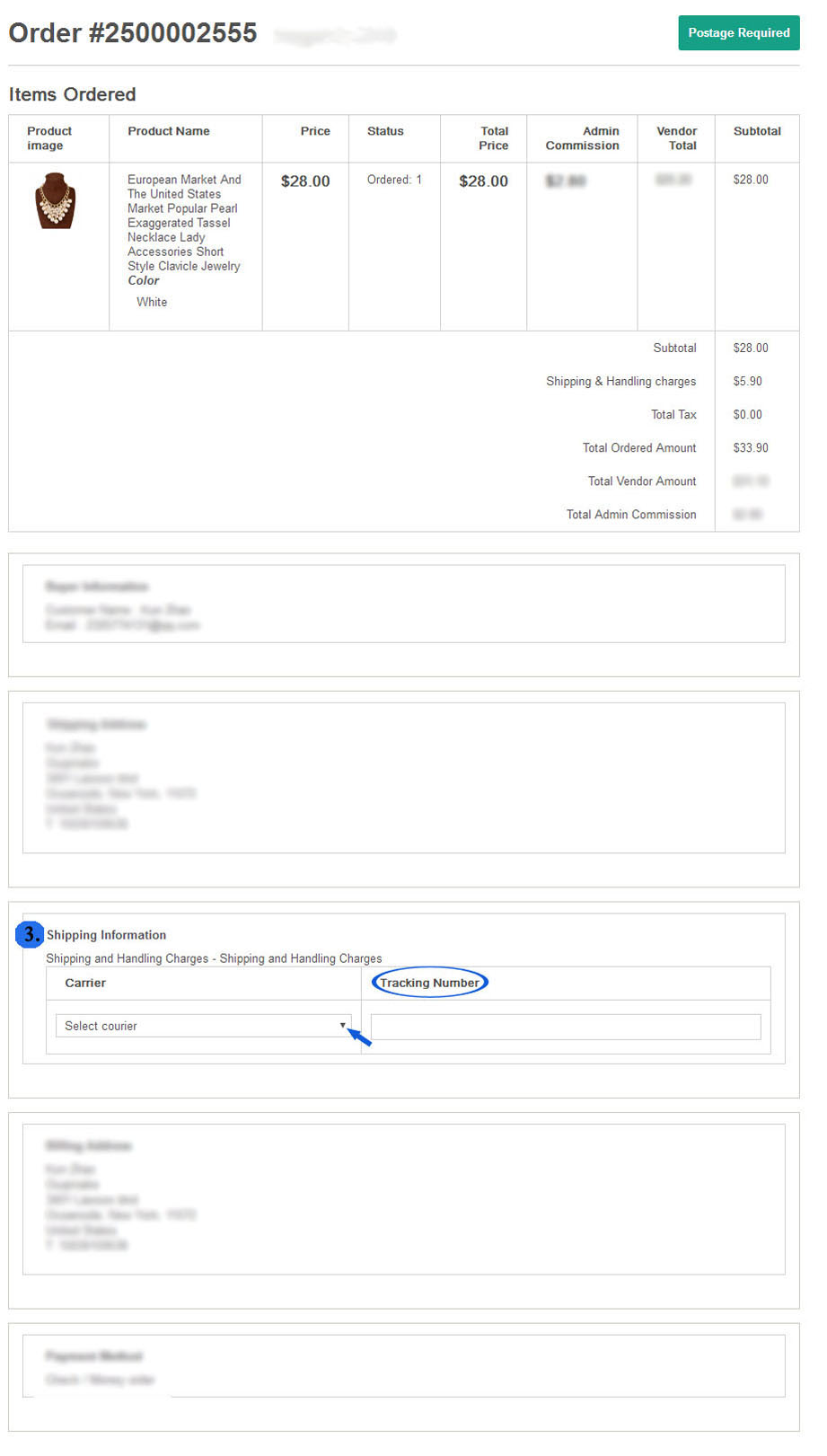The height and width of the screenshot is (1456, 827).
Task: Click the pearl necklace product thumbnail
Action: point(56,200)
